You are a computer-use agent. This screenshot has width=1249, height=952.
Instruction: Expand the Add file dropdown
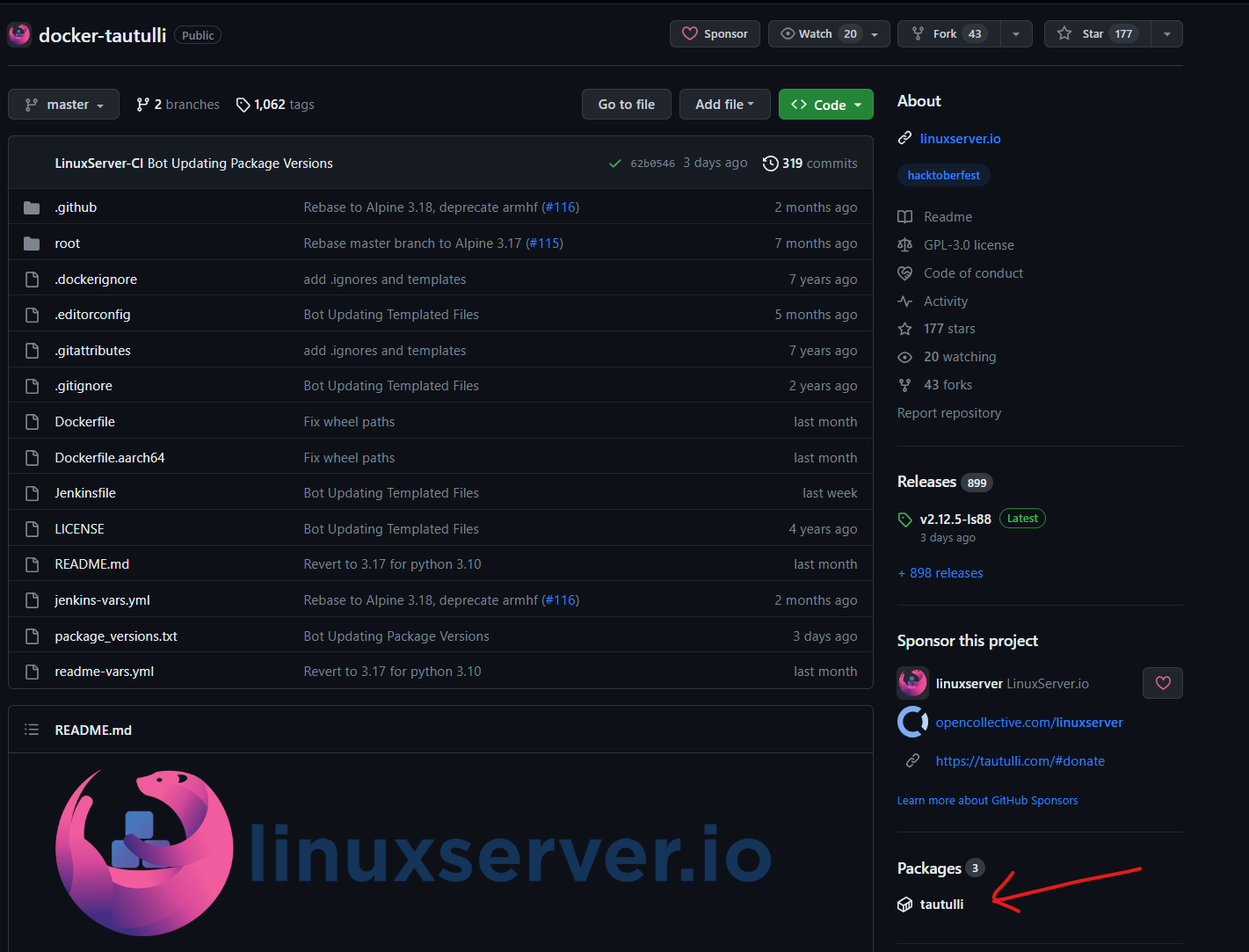click(x=724, y=105)
